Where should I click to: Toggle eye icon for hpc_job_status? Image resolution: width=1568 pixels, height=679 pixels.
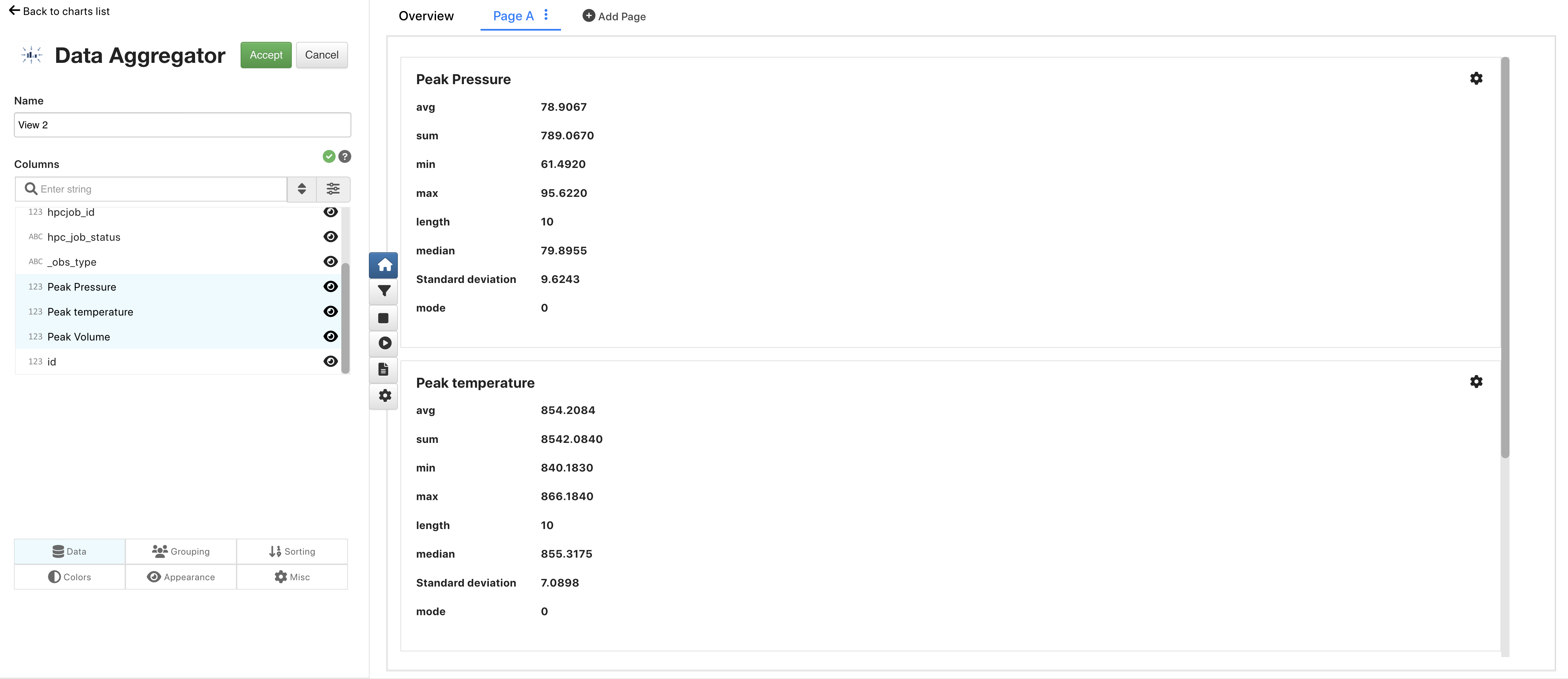pos(331,237)
